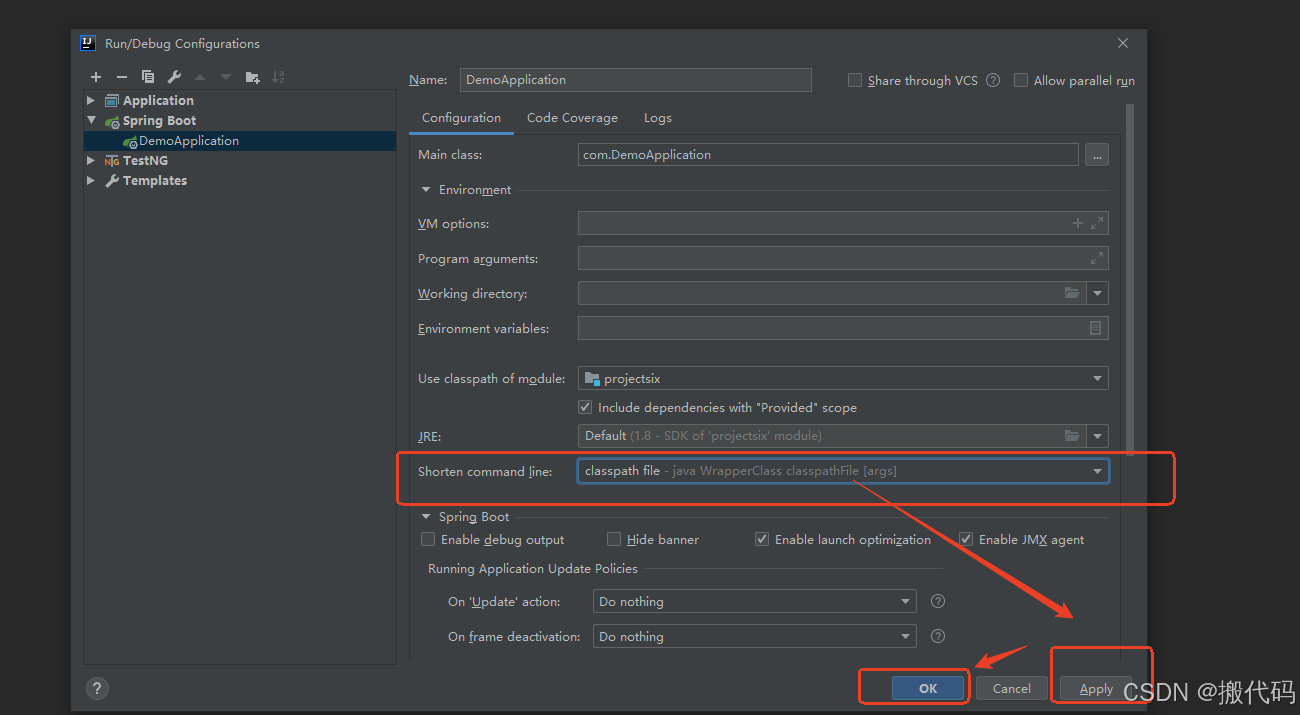Image resolution: width=1300 pixels, height=715 pixels.
Task: Confirm with OK button
Action: click(x=928, y=688)
